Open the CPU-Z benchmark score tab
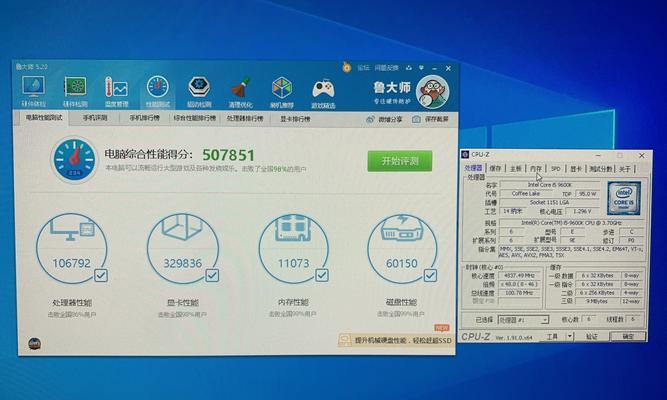This screenshot has height=400, width=667. click(x=600, y=169)
